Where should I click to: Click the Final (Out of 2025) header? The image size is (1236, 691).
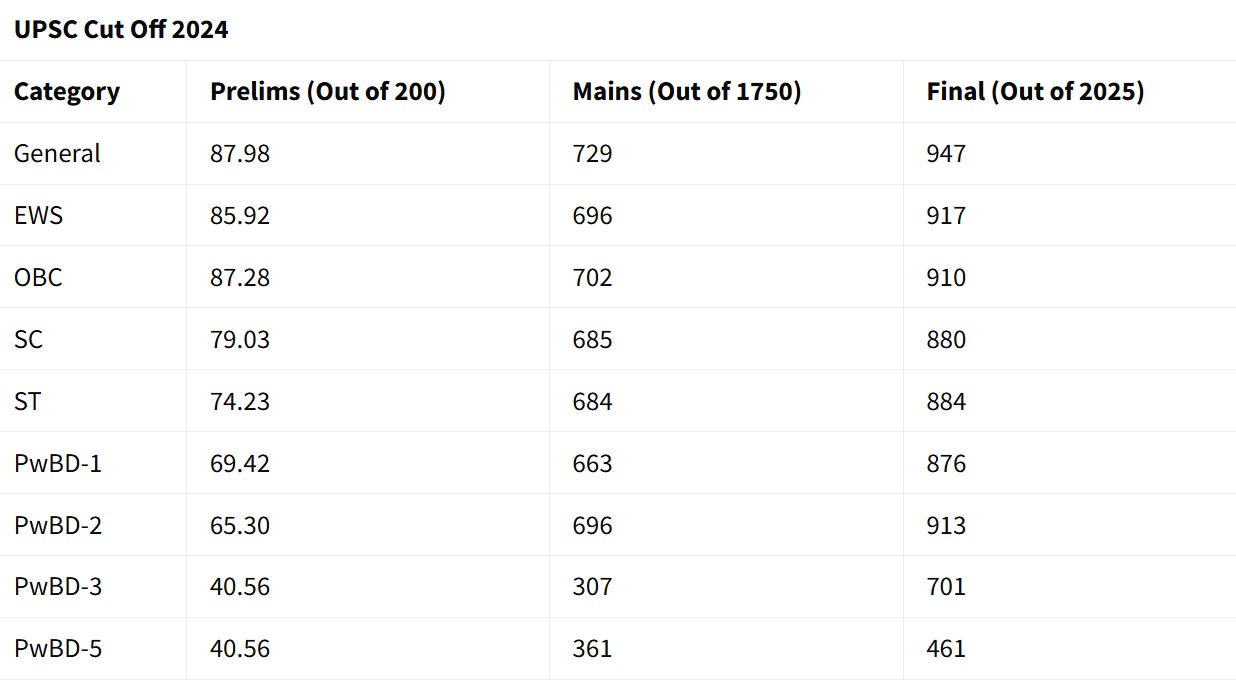coord(1035,92)
